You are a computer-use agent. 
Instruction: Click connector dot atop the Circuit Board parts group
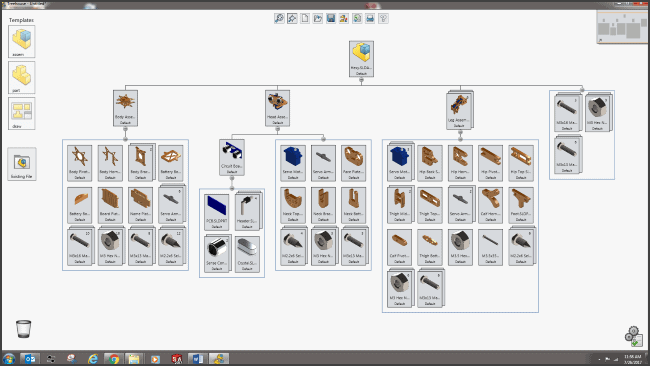(x=232, y=189)
